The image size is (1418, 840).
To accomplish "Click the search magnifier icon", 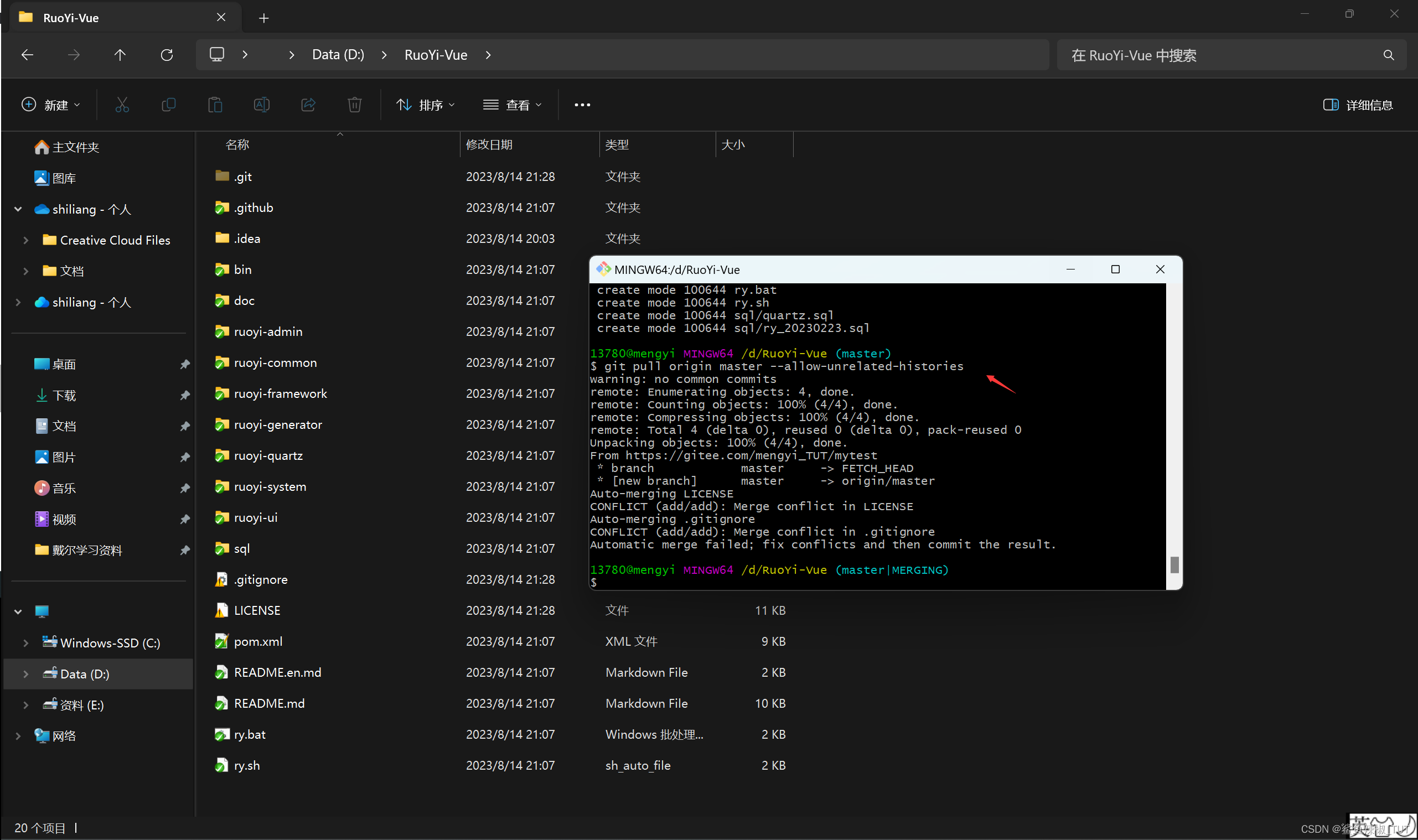I will click(1388, 55).
